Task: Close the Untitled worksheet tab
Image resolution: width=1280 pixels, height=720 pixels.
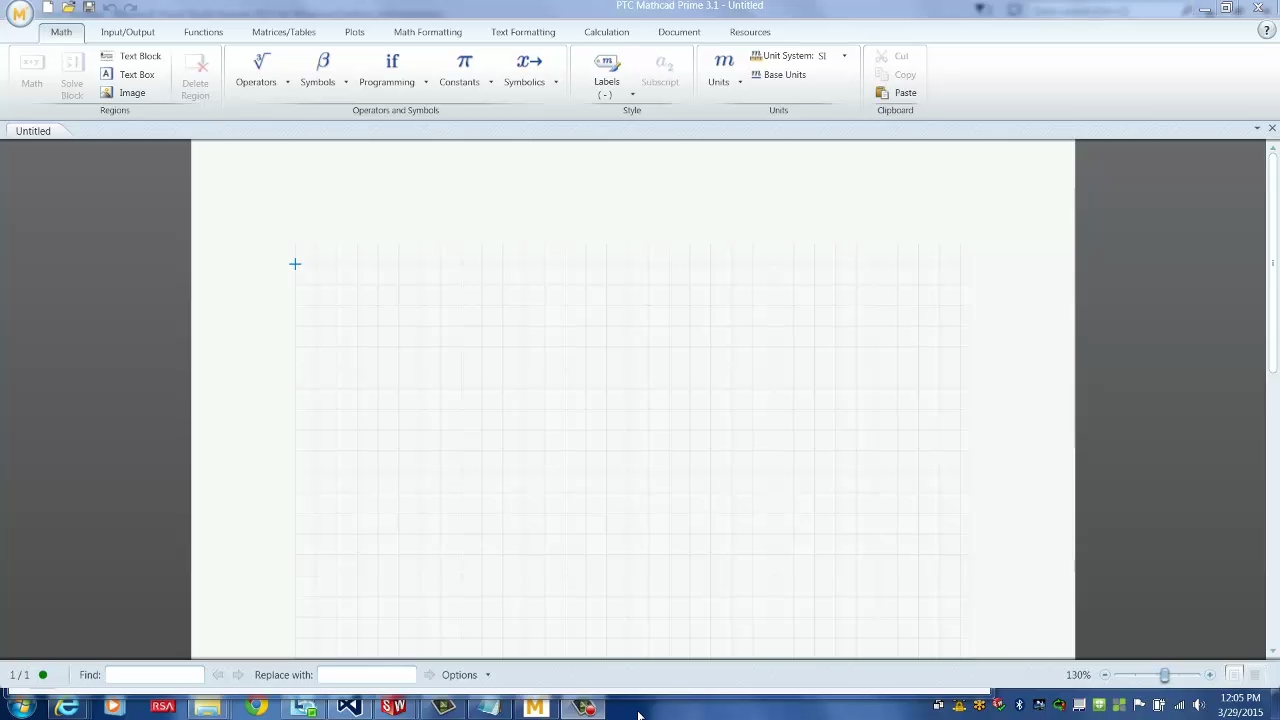Action: [1272, 128]
